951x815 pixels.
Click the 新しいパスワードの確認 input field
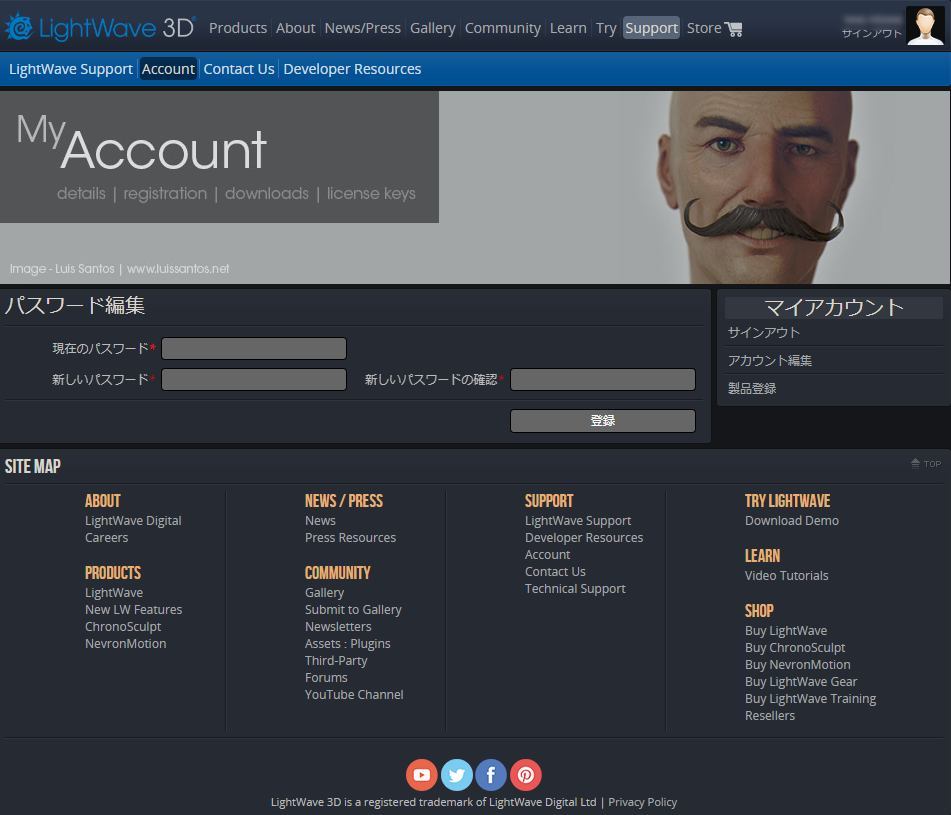(603, 380)
